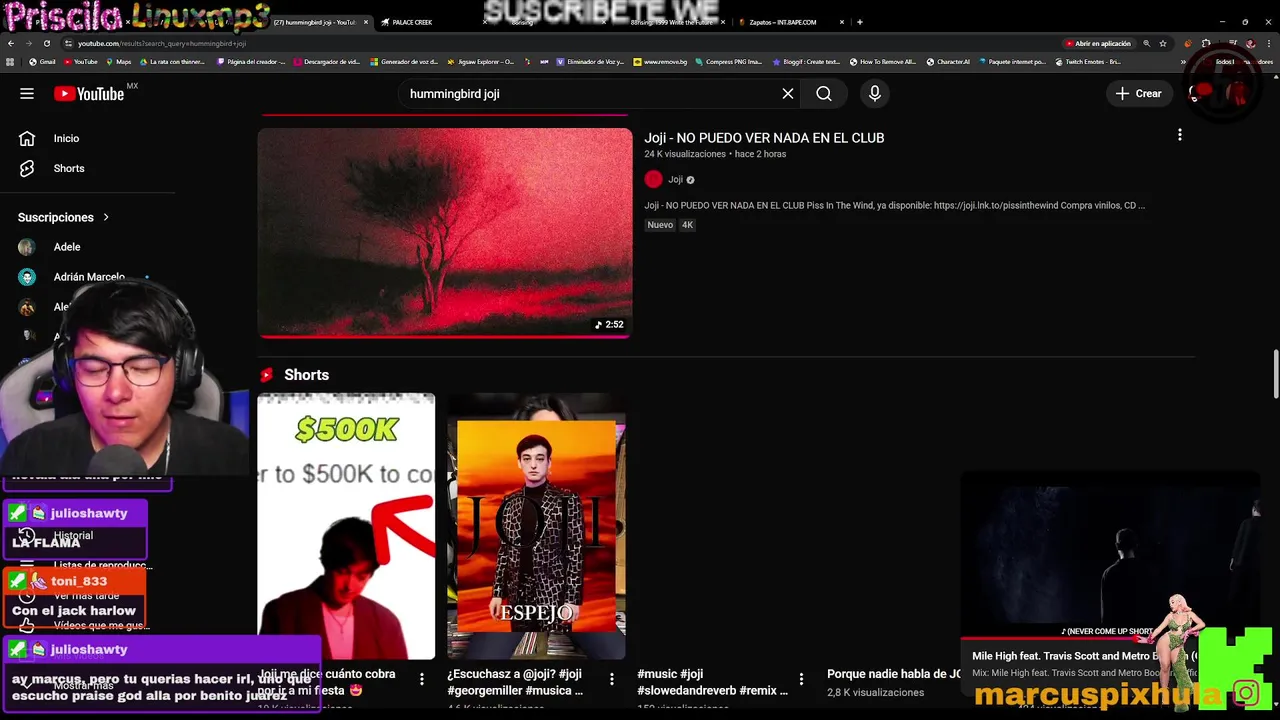The image size is (1280, 720).
Task: Switch to the 88rising Write the Future tab
Action: [672, 22]
